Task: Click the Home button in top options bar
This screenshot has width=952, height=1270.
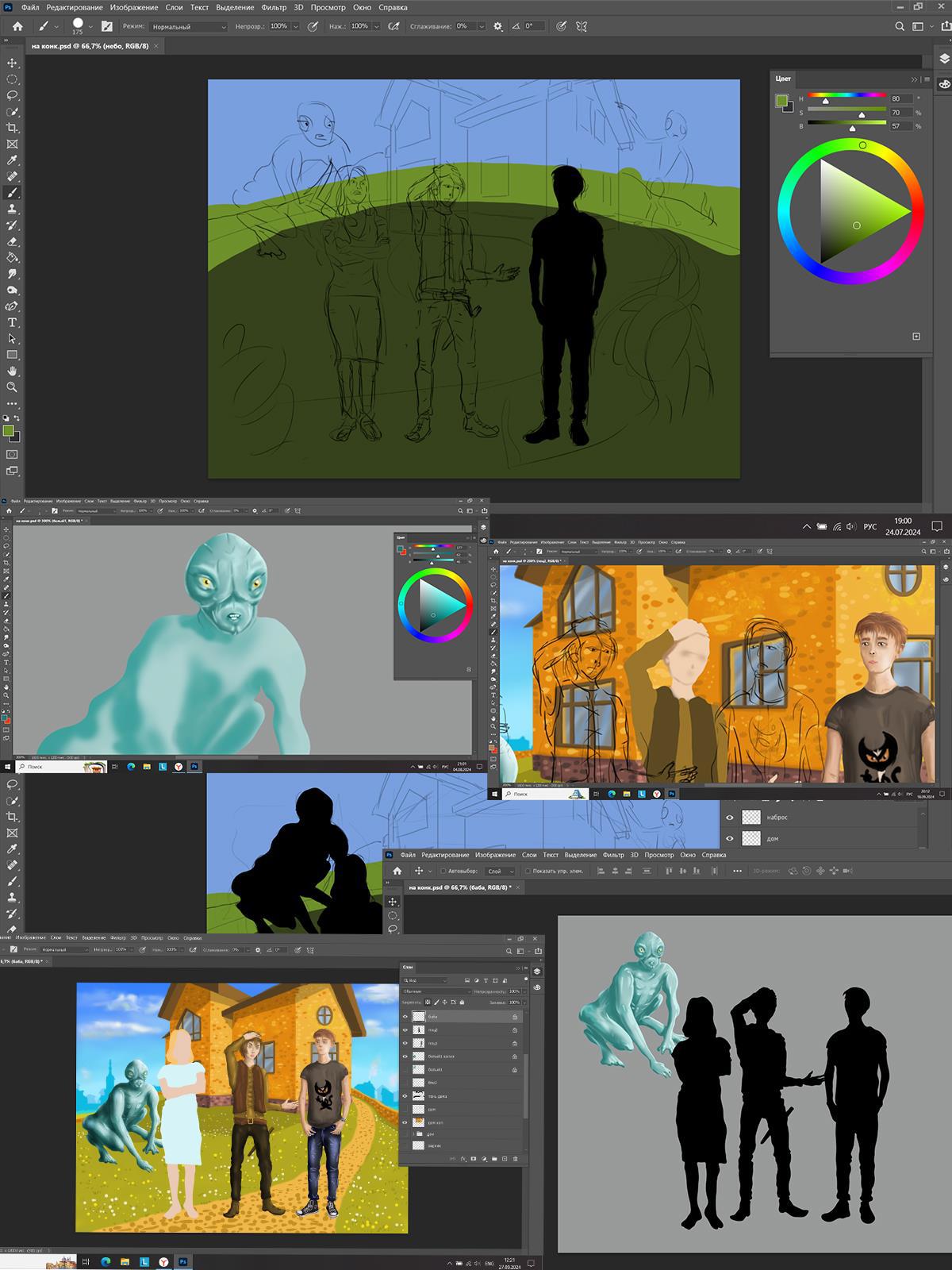Action: (x=17, y=26)
